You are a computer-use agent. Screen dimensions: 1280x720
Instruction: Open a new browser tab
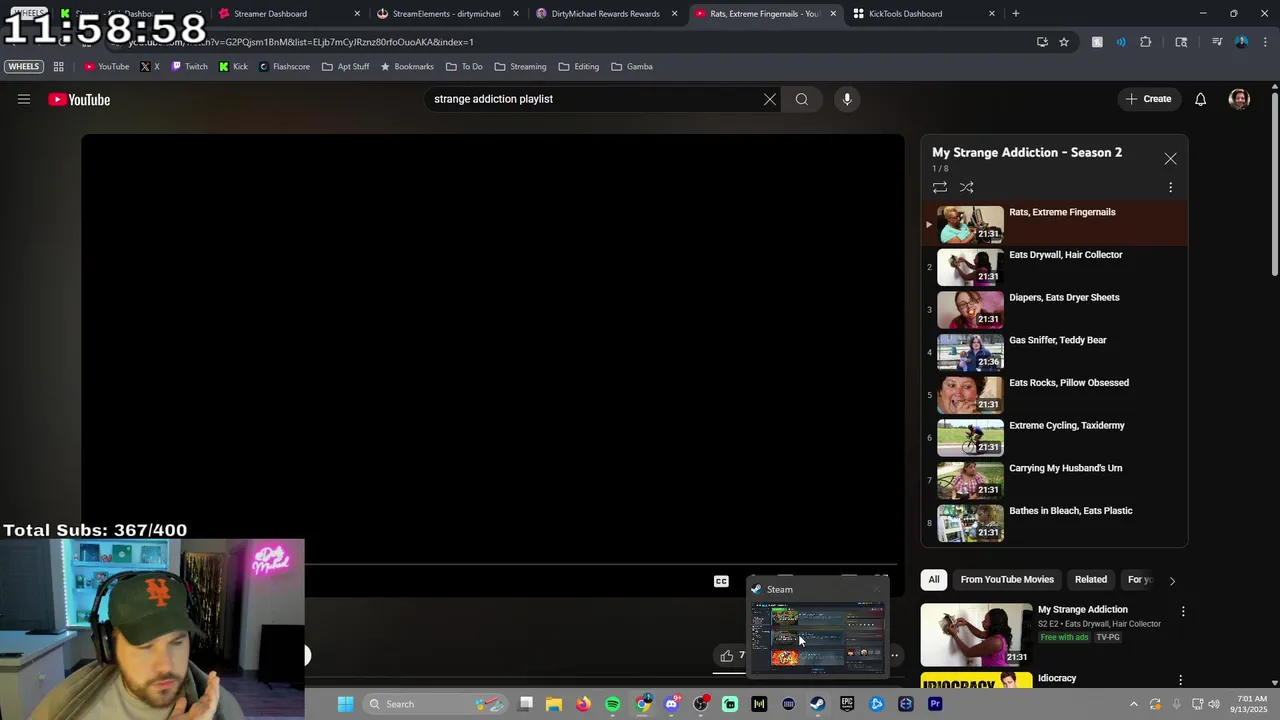1016,14
